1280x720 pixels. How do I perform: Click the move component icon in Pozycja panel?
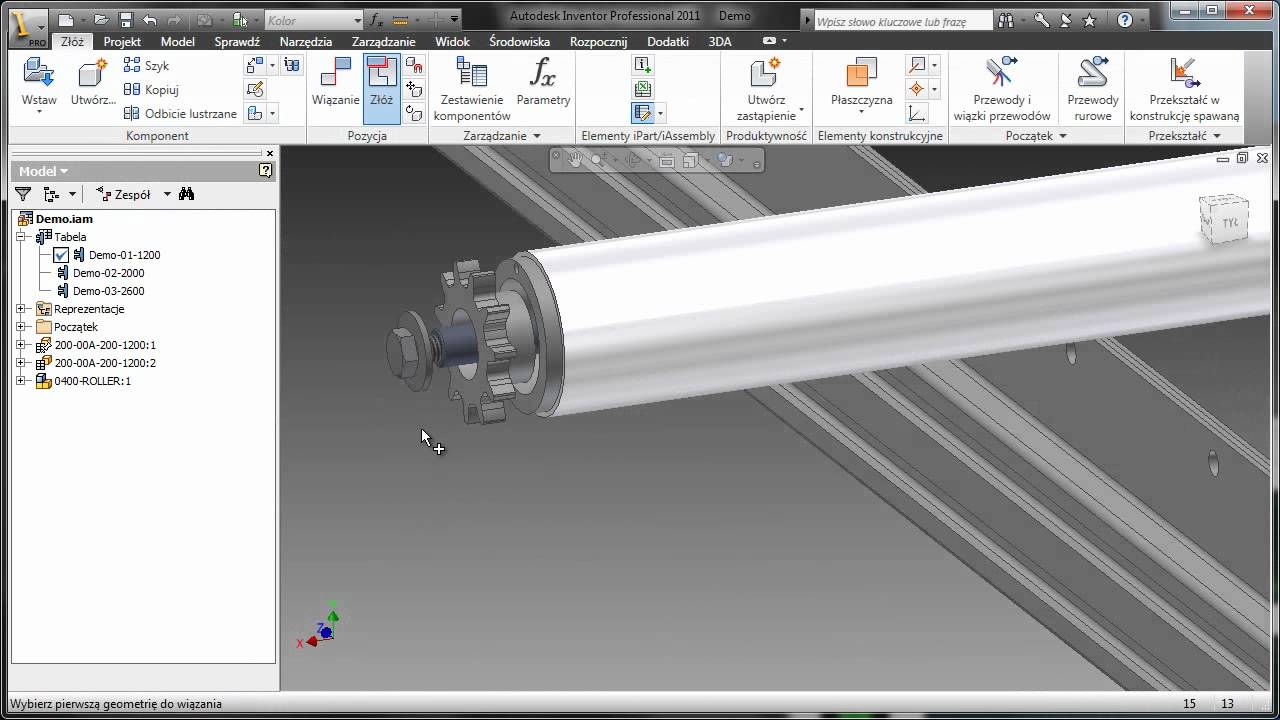point(415,89)
